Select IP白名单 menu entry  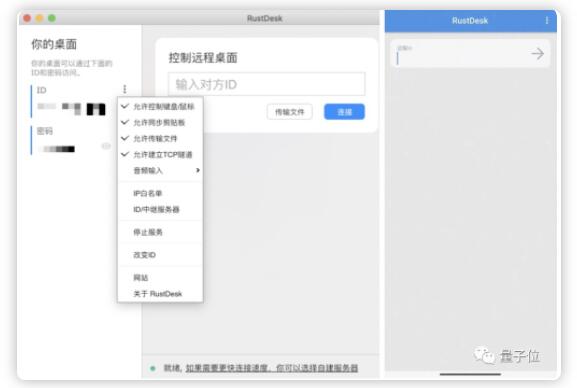tap(160, 193)
